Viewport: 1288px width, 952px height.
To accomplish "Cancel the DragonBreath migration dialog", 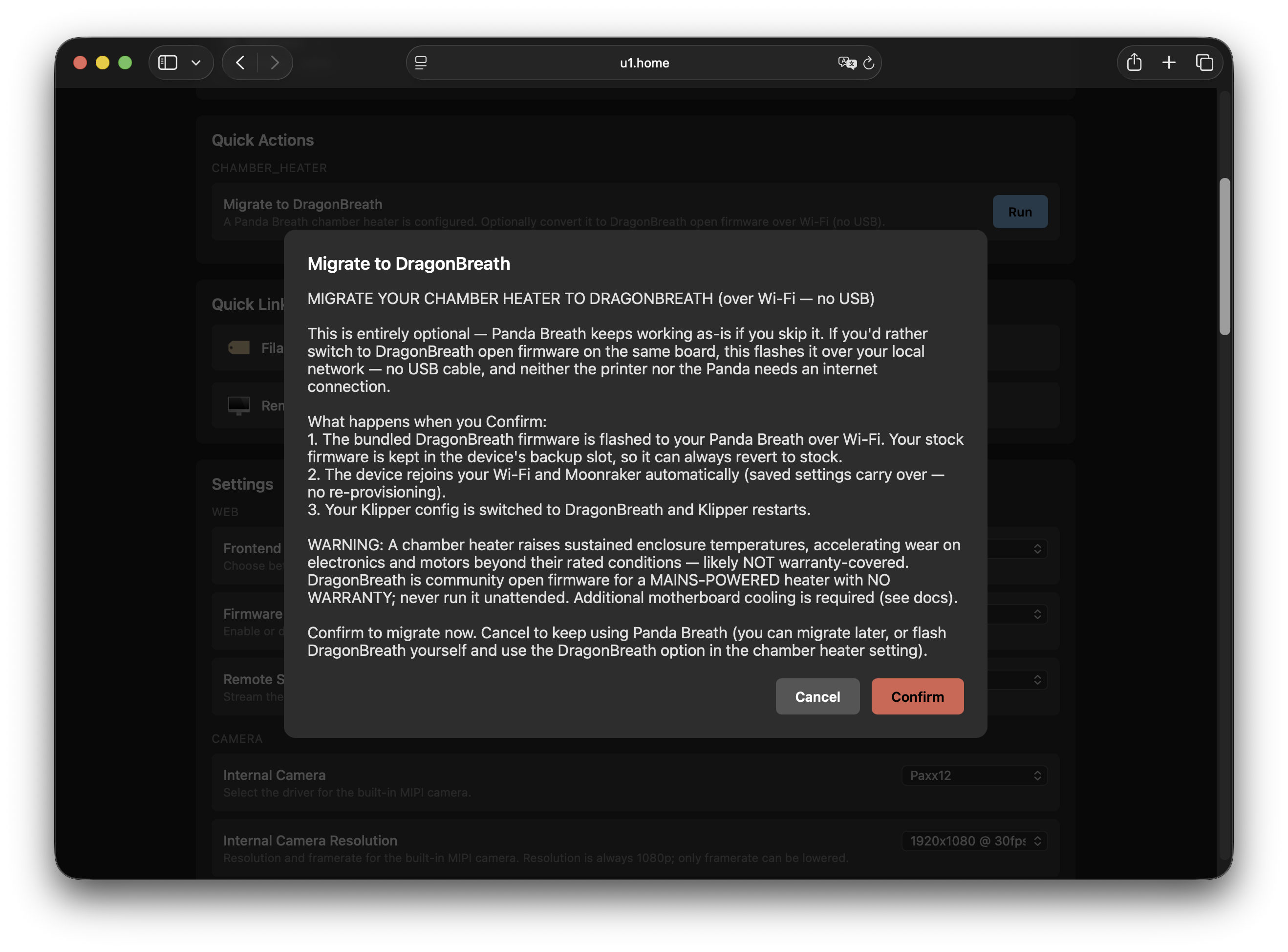I will click(x=817, y=696).
